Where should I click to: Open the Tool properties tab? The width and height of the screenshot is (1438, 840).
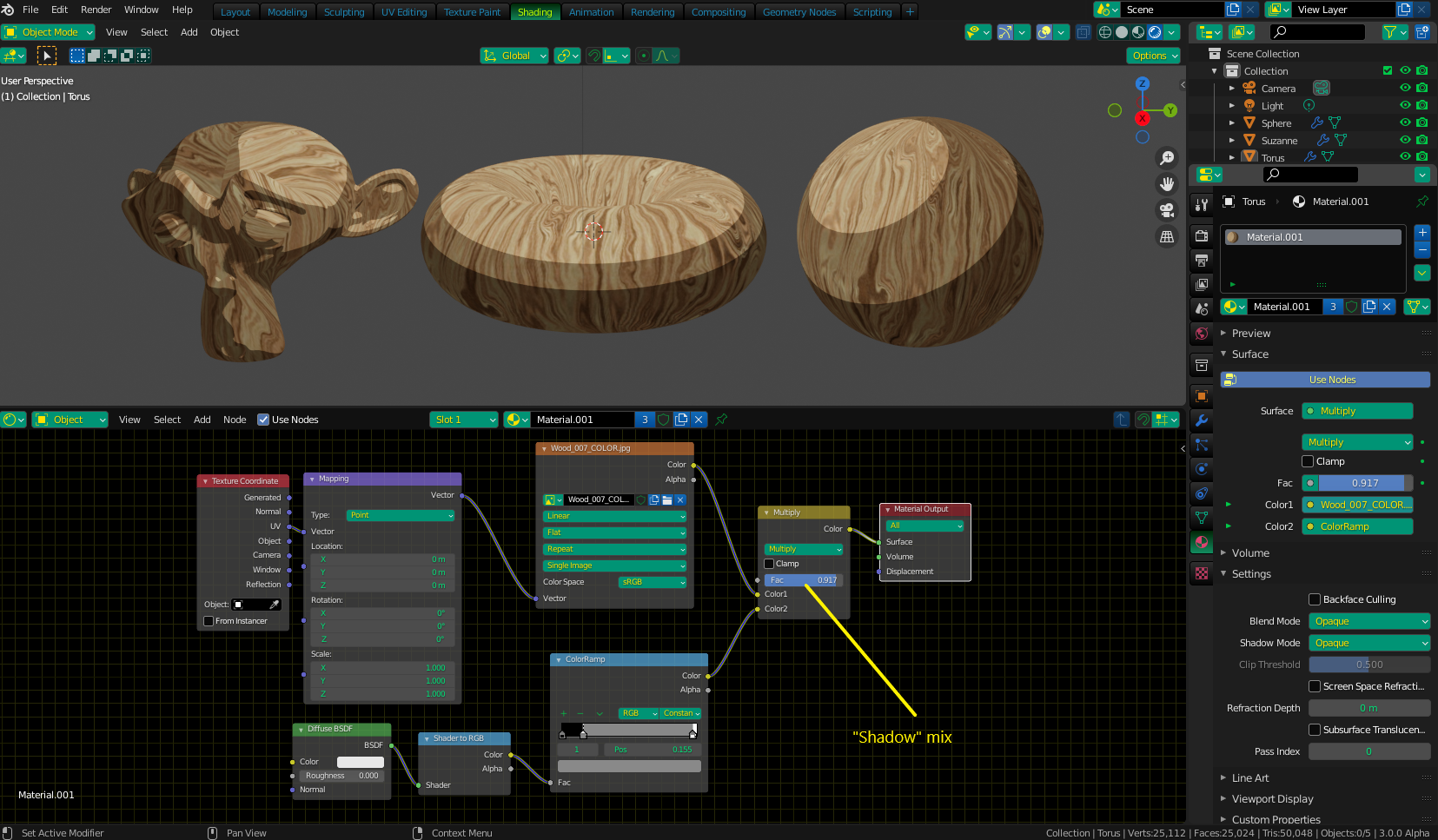1202,205
